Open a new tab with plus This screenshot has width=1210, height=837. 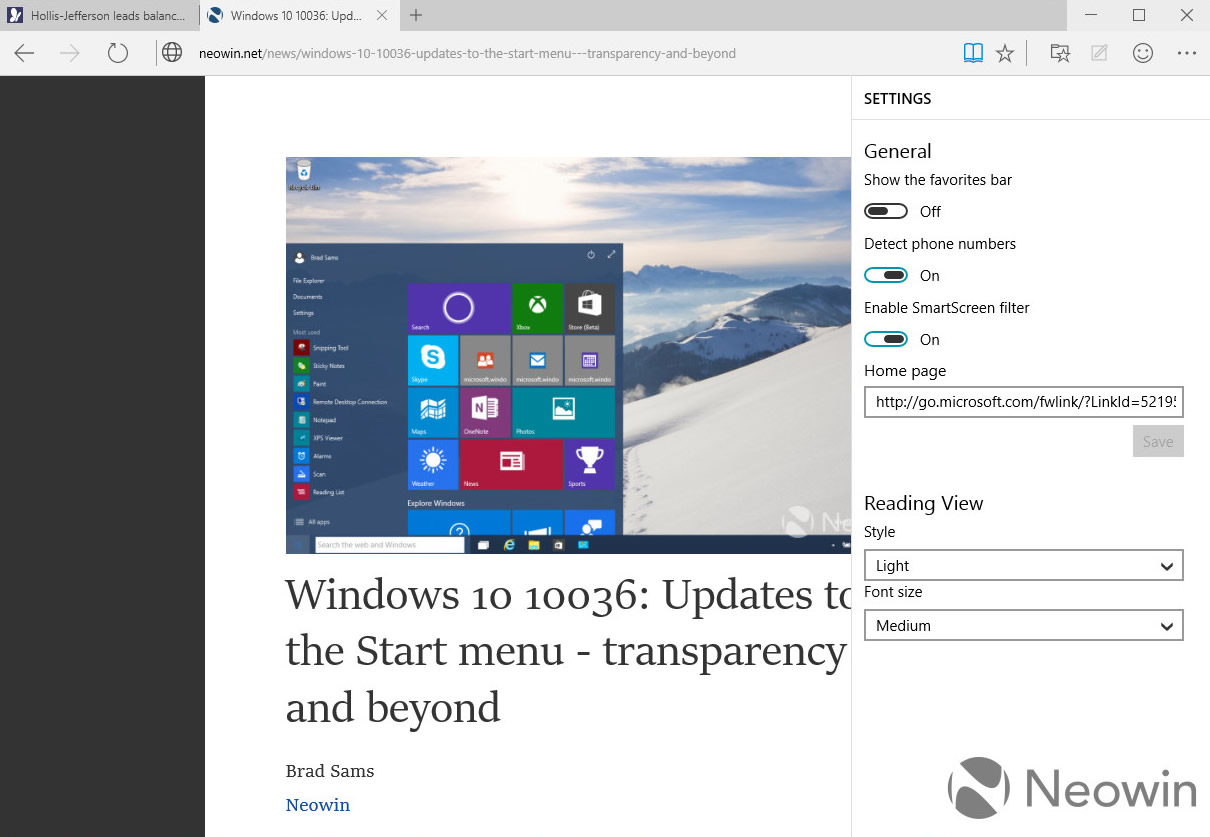tap(416, 15)
